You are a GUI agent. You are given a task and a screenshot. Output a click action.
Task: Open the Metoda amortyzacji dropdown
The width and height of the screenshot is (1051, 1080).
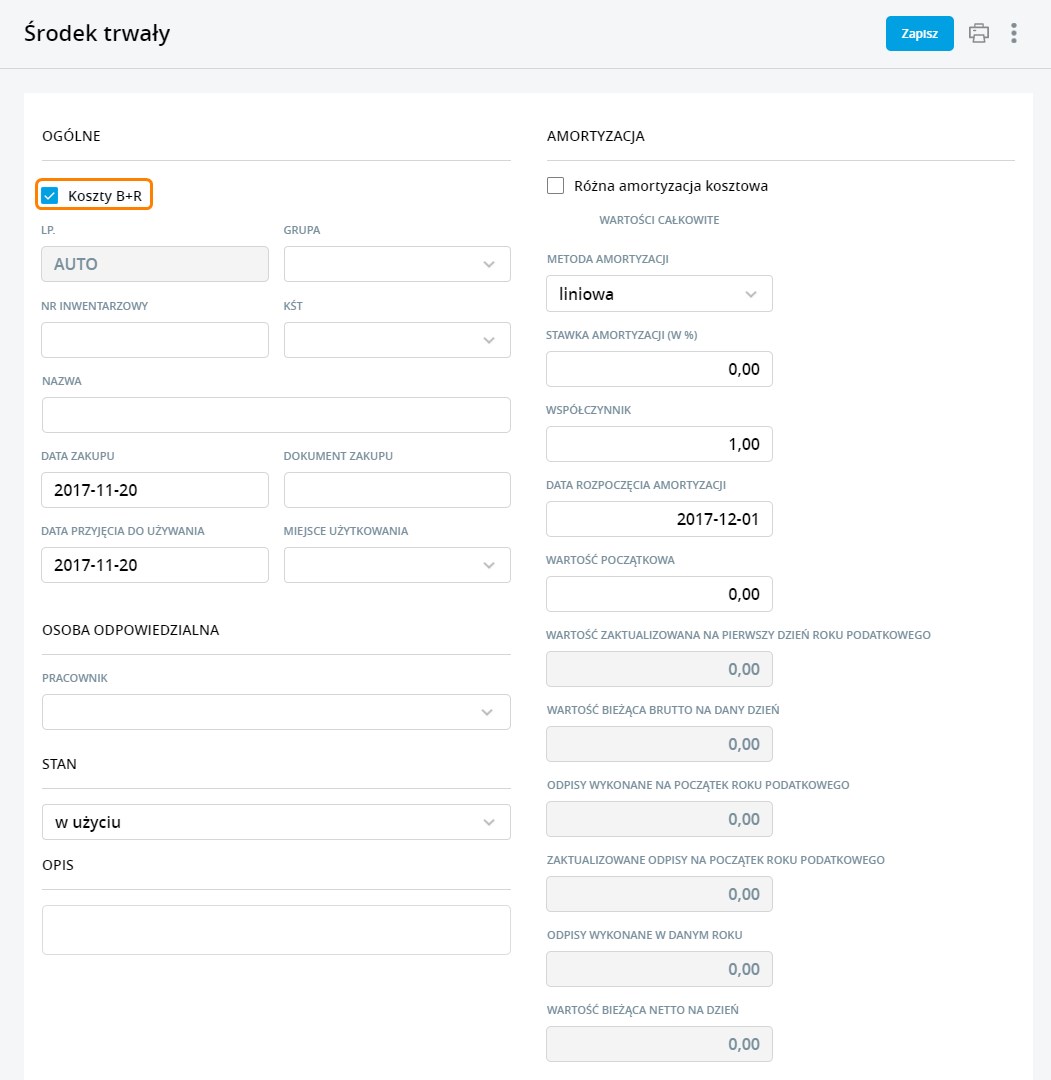point(659,294)
